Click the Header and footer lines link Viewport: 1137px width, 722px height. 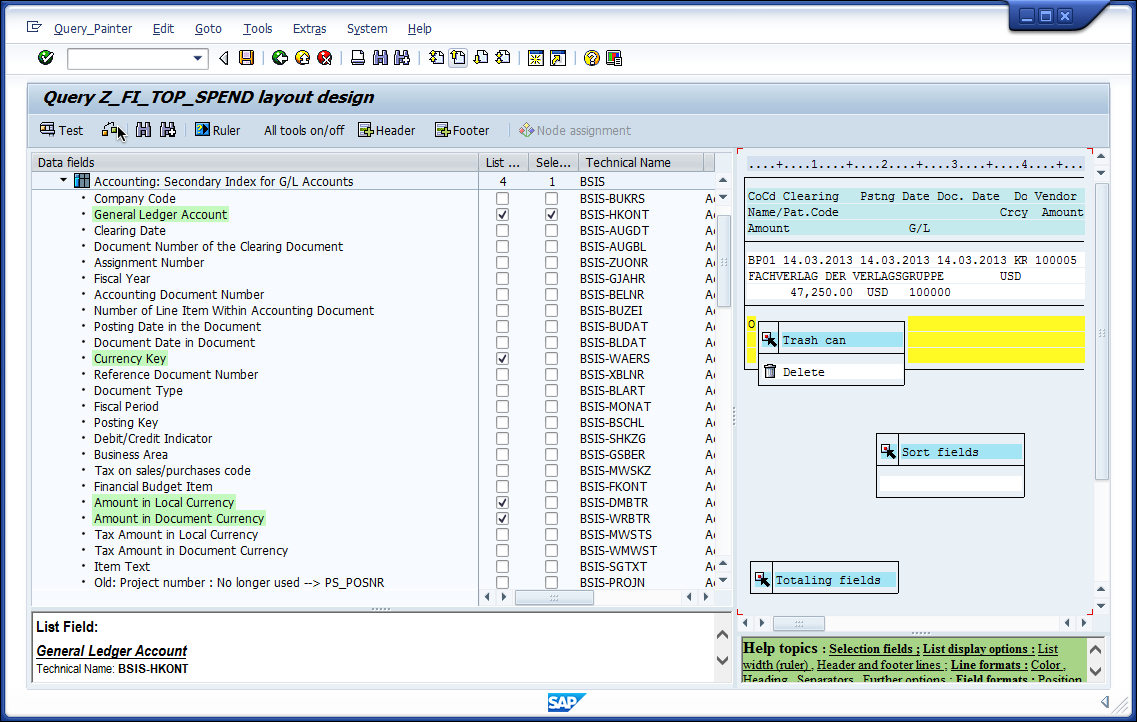881,665
